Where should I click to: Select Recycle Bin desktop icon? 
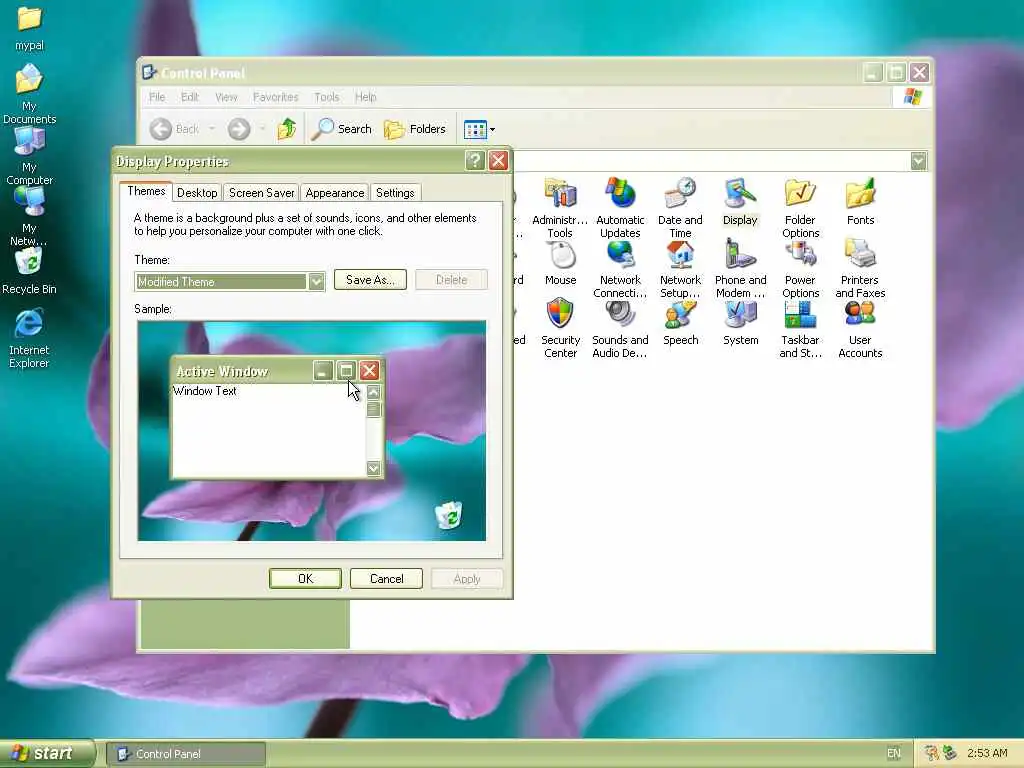point(29,272)
